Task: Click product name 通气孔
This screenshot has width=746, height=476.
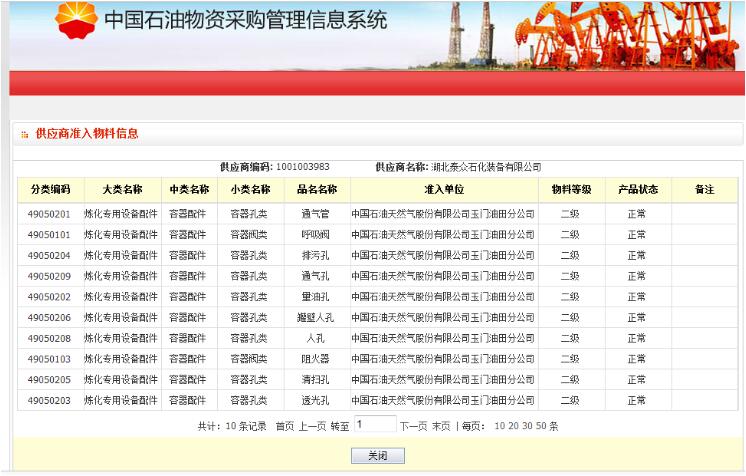Action: tap(315, 276)
